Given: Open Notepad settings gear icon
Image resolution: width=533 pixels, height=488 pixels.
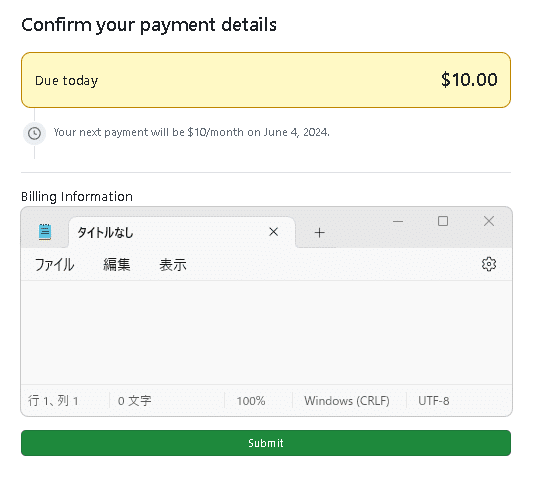Looking at the screenshot, I should click(489, 264).
